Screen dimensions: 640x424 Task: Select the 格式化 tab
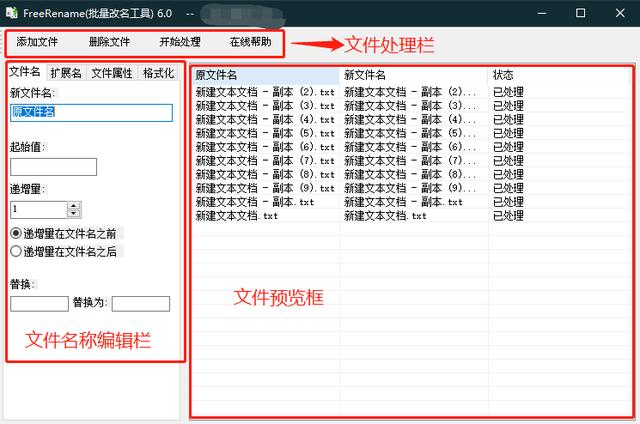[x=158, y=73]
